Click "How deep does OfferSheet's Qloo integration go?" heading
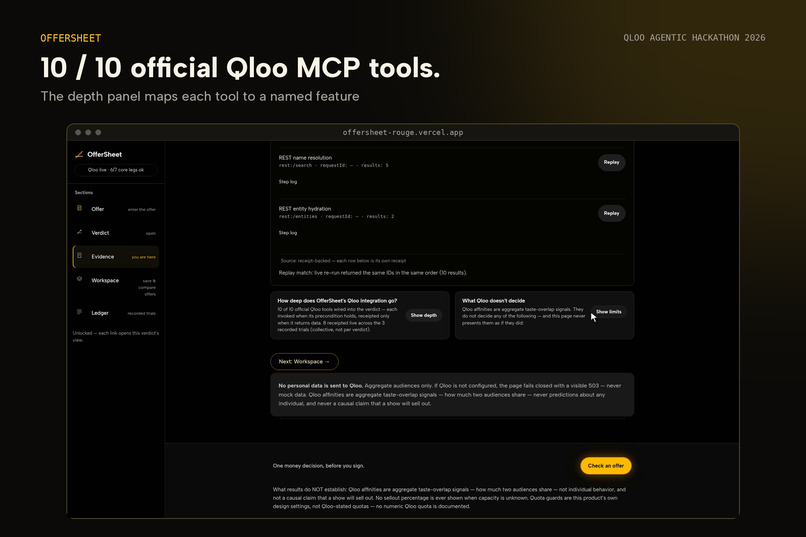The image size is (806, 537). tap(337, 301)
